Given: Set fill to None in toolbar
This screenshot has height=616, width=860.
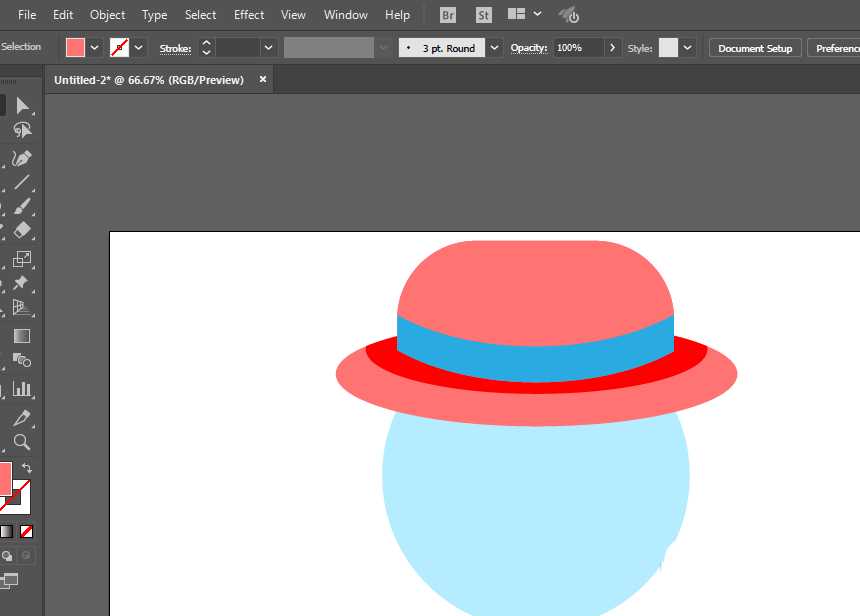Looking at the screenshot, I should pyautogui.click(x=27, y=531).
